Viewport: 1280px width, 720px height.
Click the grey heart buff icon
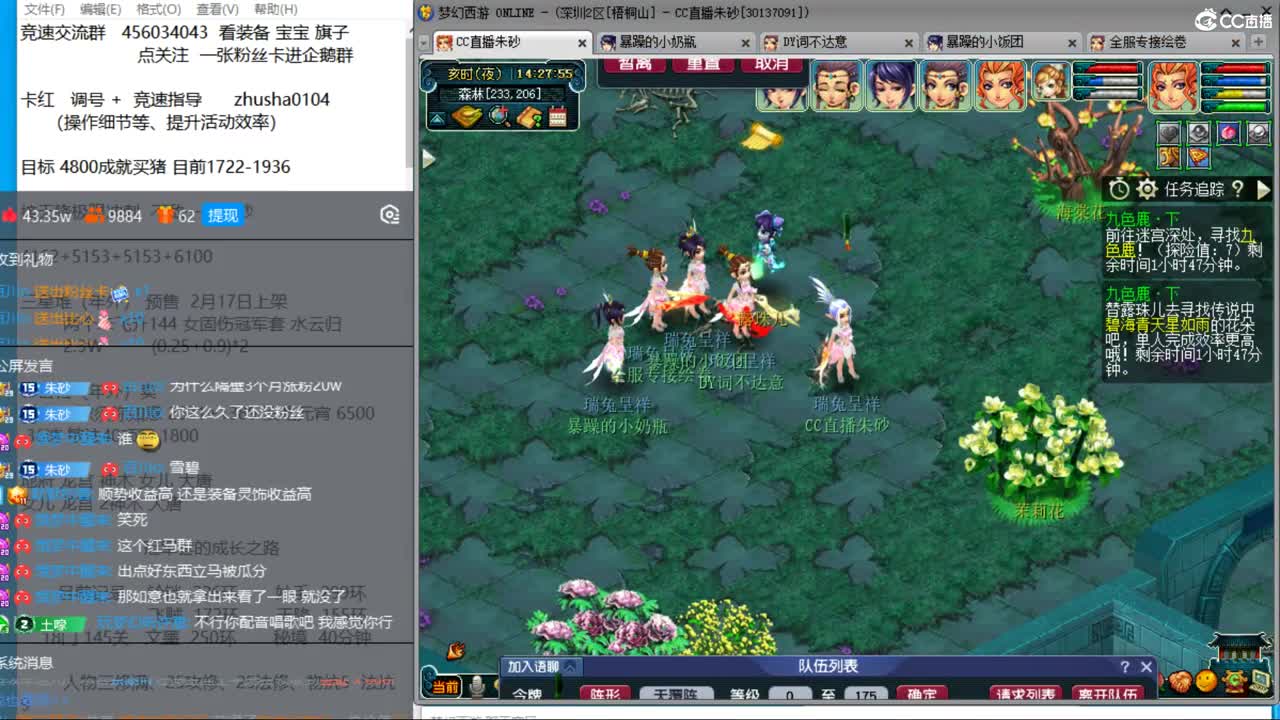[x=1169, y=133]
